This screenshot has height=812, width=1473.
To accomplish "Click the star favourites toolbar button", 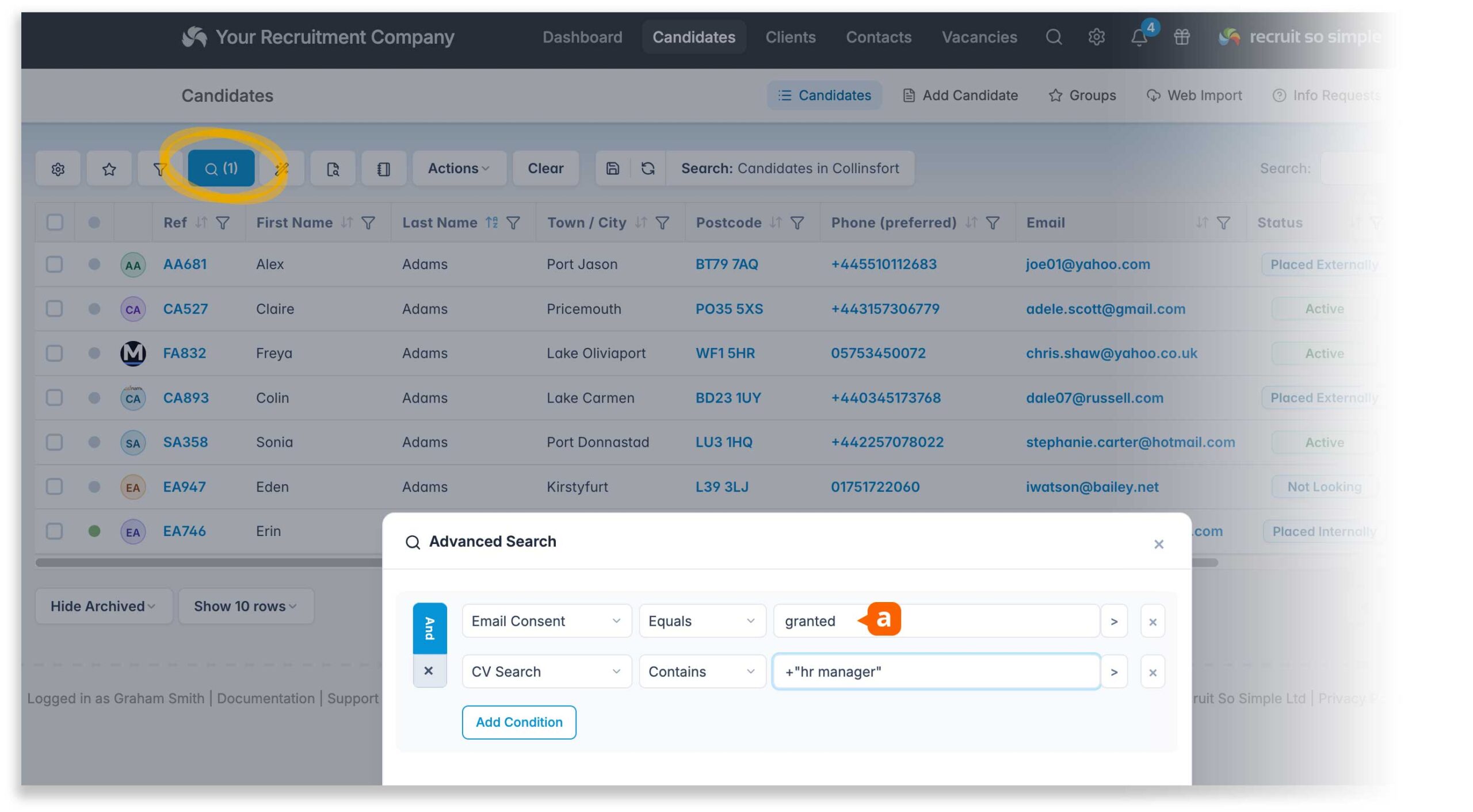I will [109, 168].
